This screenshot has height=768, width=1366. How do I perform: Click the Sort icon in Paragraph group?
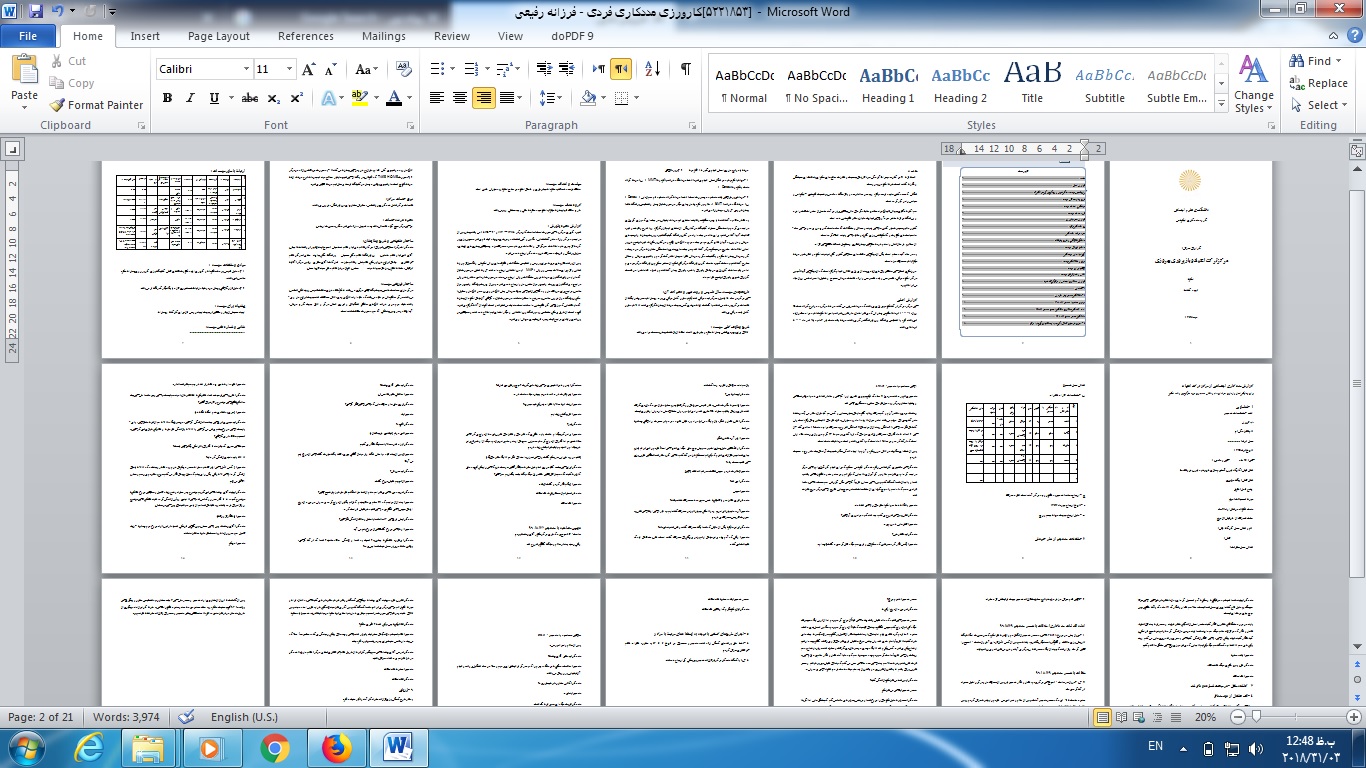coord(653,69)
